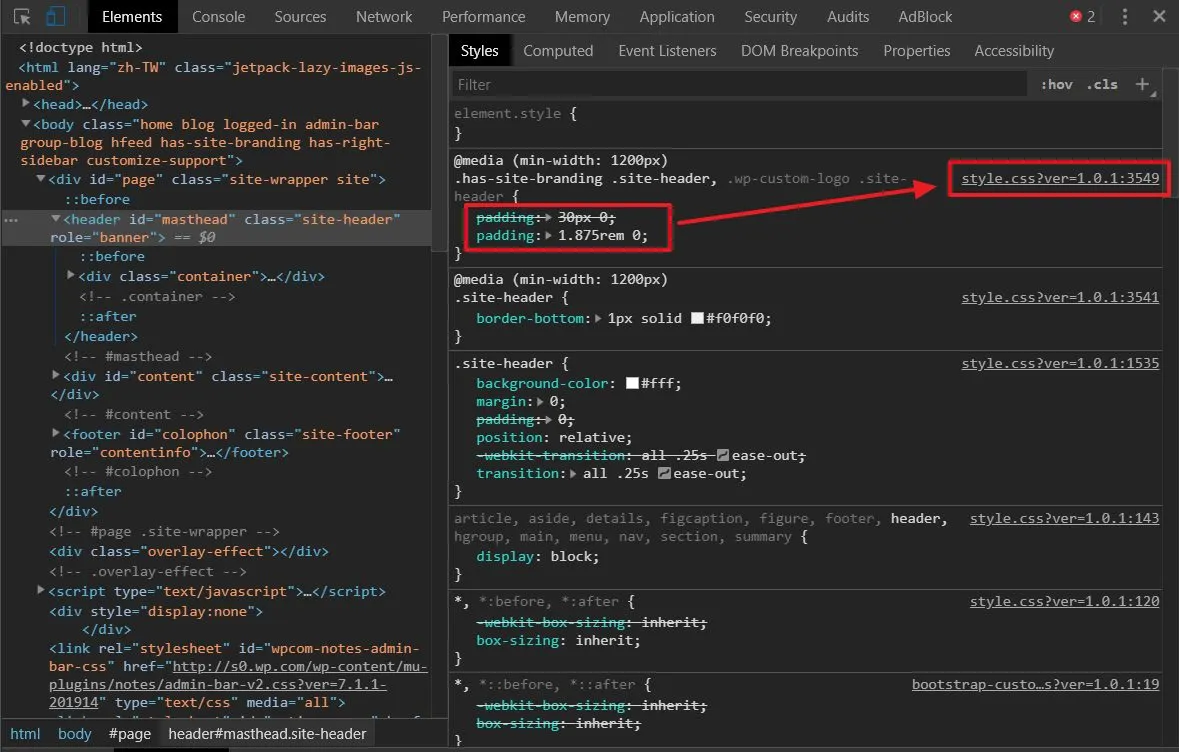Screen dimensions: 1179x752
Task: Focus the styles Filter input field
Action: point(740,84)
